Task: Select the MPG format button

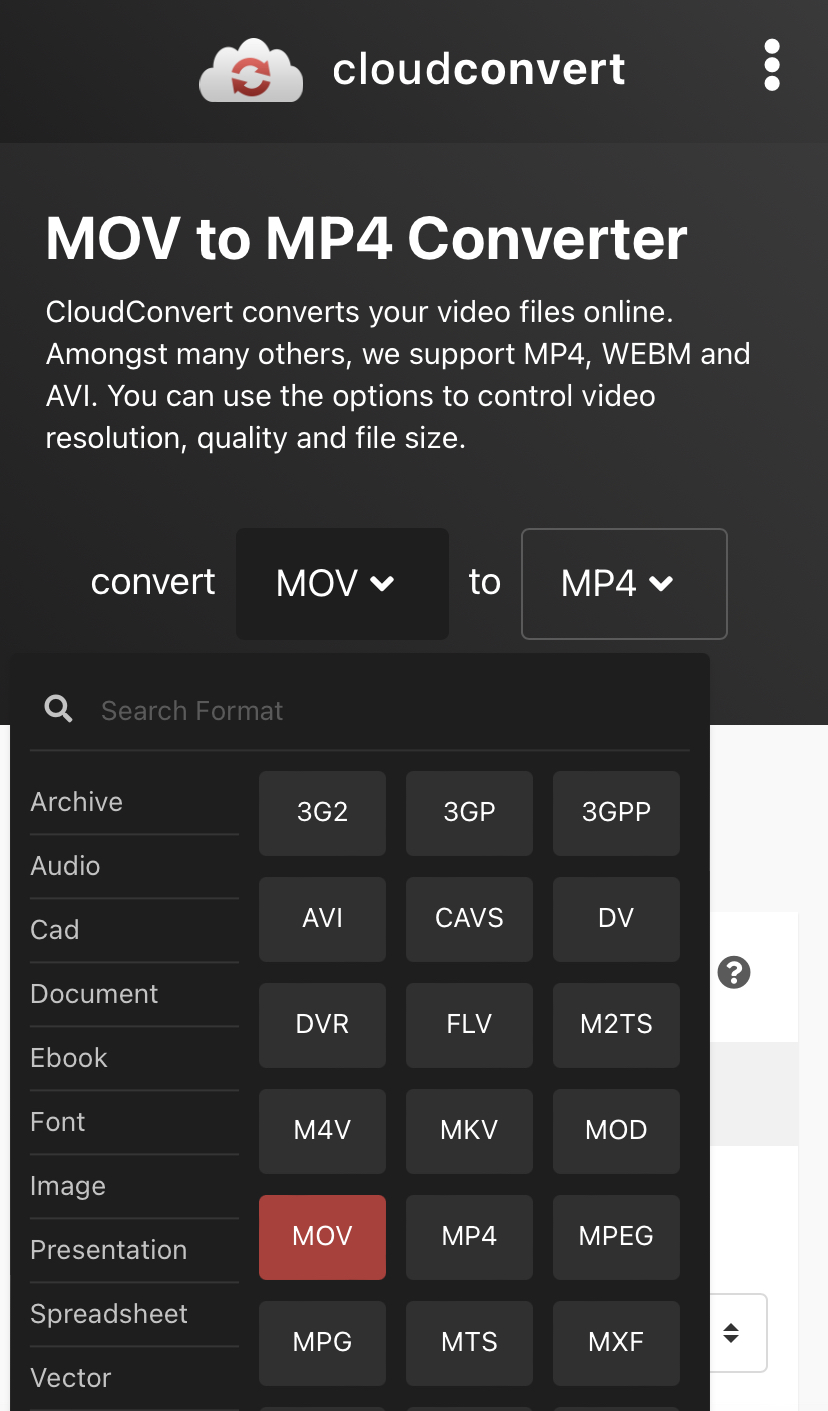Action: coord(322,1343)
